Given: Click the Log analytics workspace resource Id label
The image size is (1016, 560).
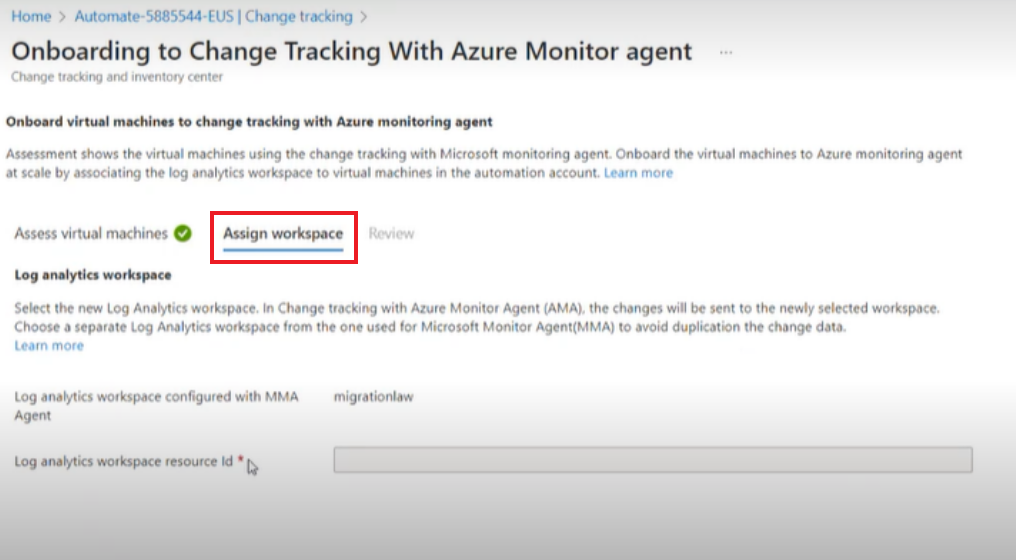Looking at the screenshot, I should [x=123, y=461].
